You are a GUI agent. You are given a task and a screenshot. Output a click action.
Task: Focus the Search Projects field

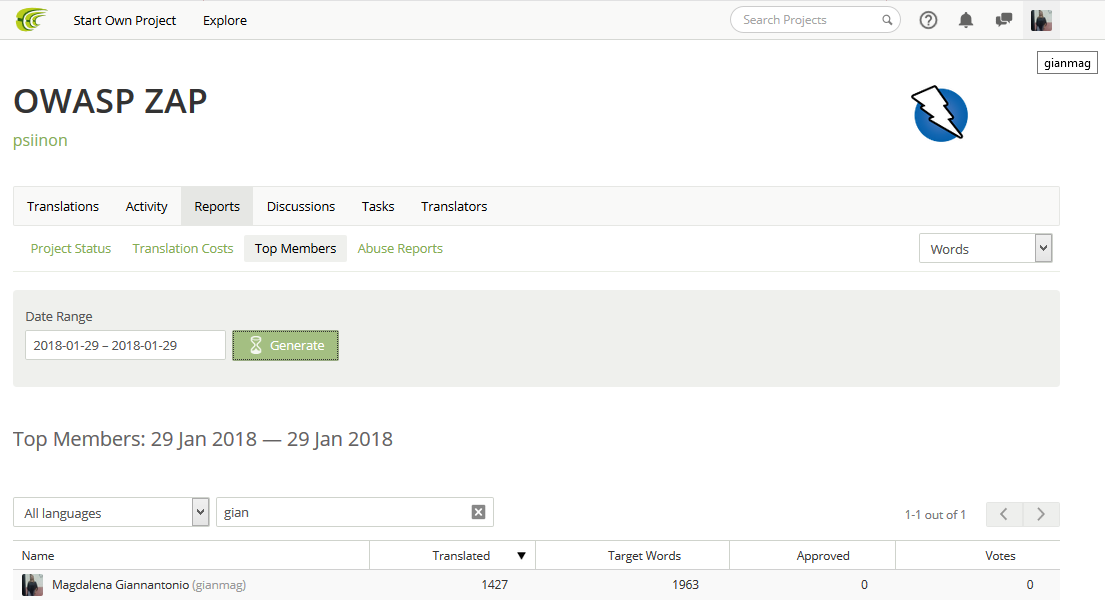[x=815, y=20]
